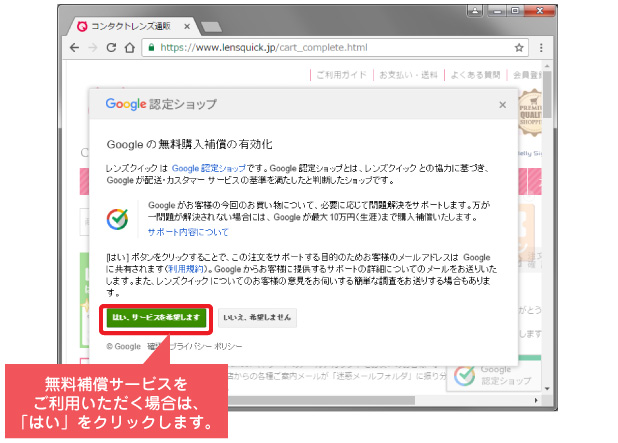Open ご利用ガイド in page navigation
Image resolution: width=618 pixels, height=443 pixels.
coord(341,75)
